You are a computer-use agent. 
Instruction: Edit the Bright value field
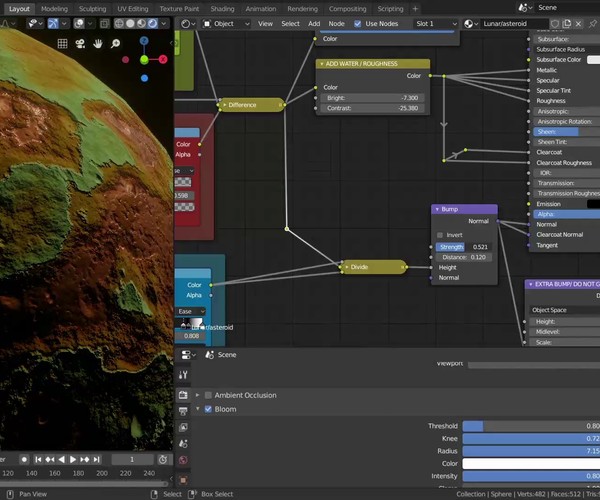click(372, 98)
